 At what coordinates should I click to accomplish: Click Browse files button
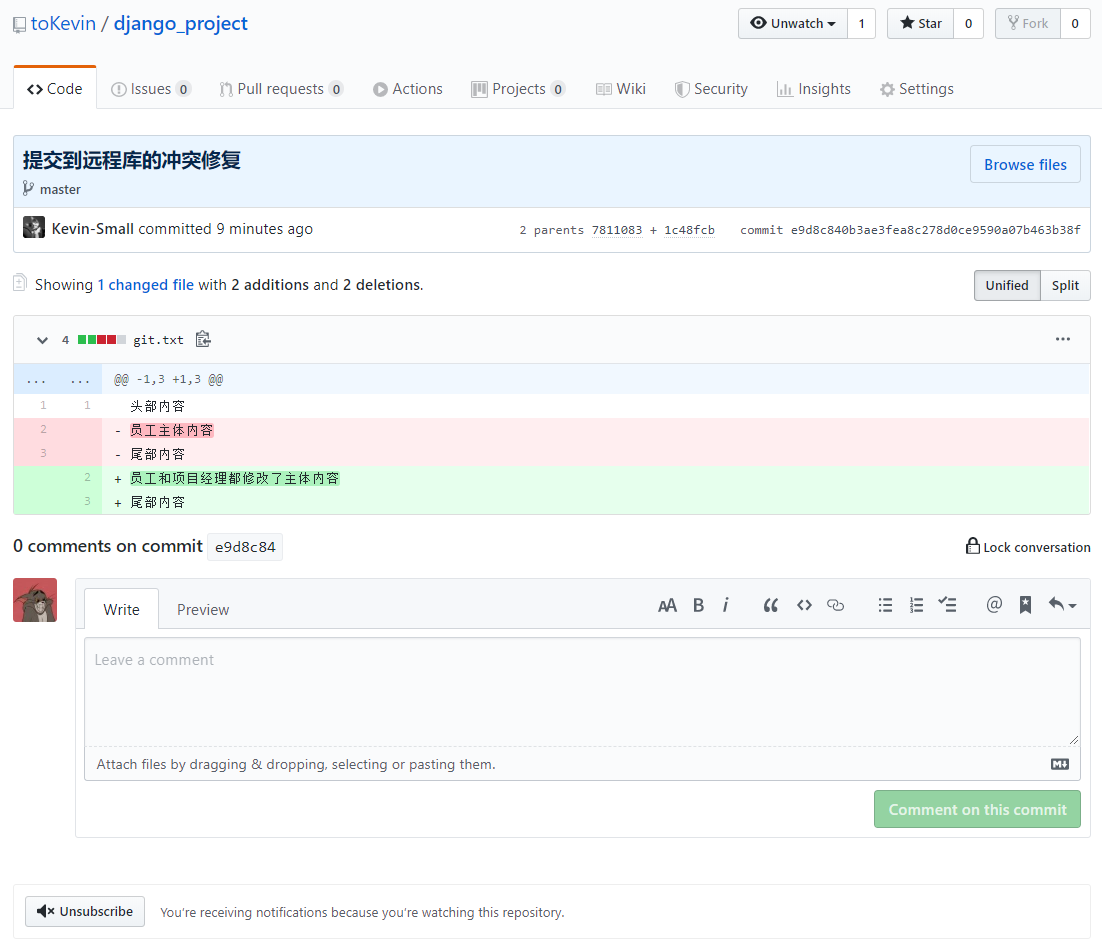tap(1025, 164)
